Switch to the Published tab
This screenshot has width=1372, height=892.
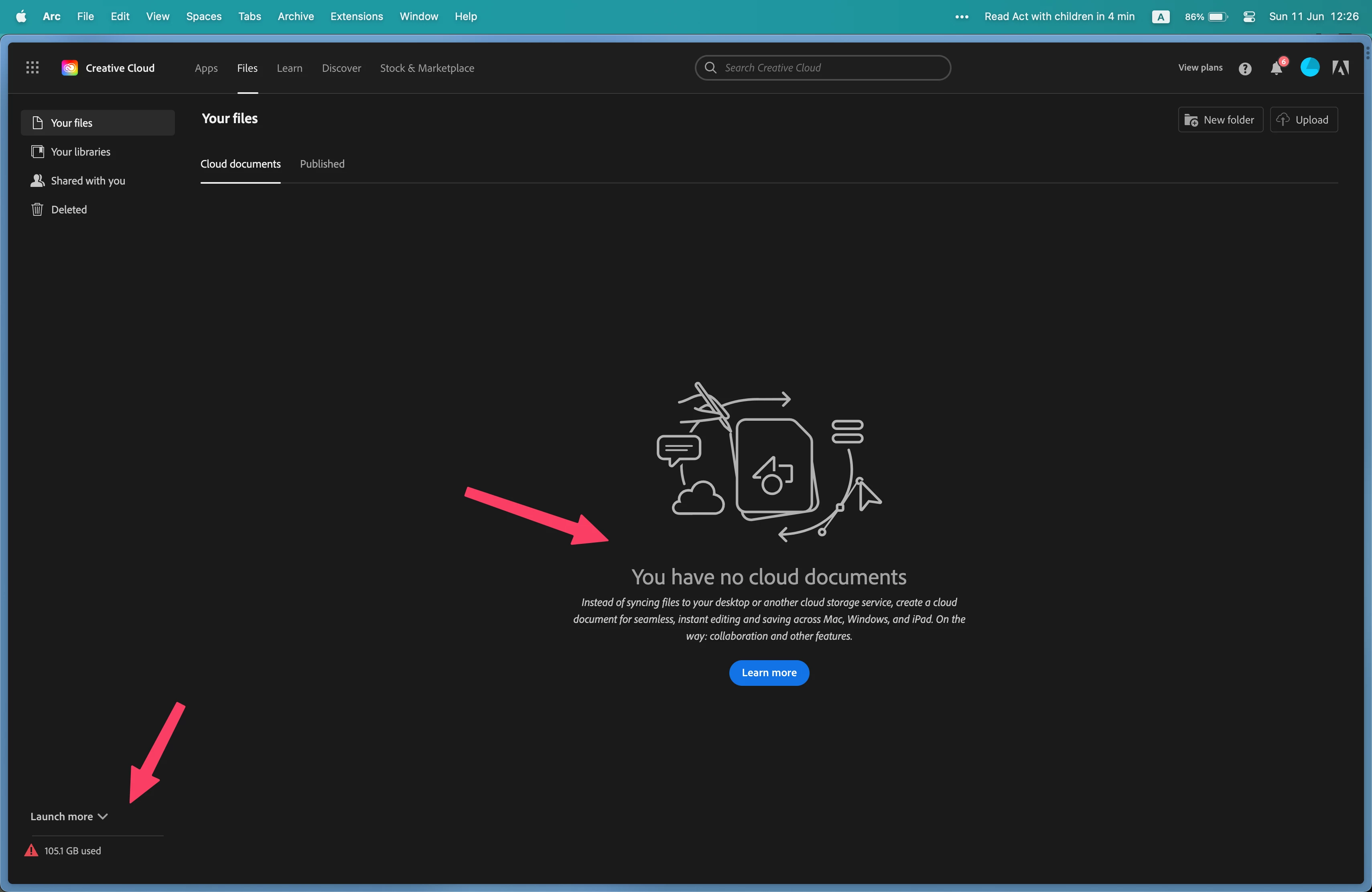[322, 164]
